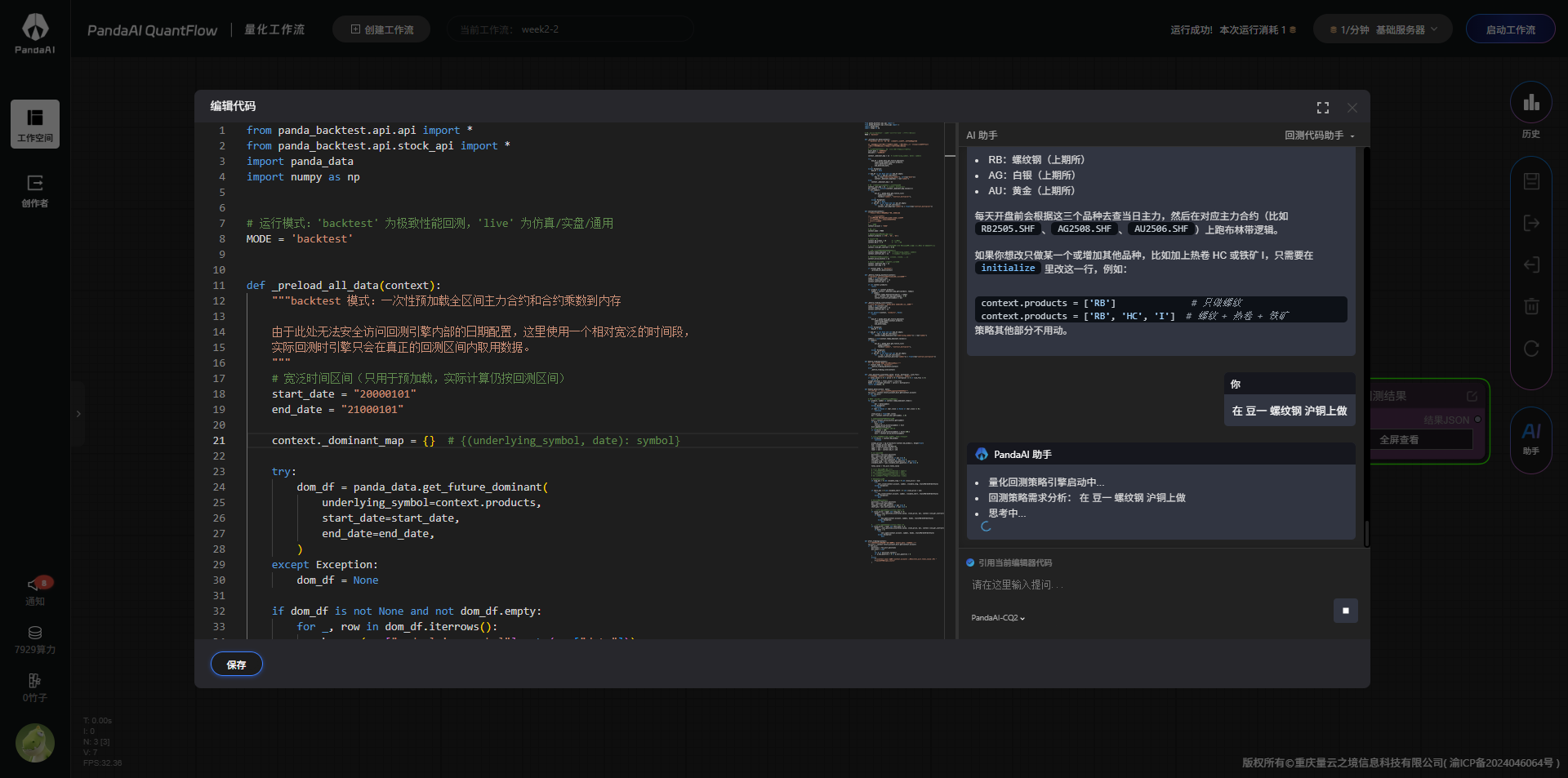Screen dimensions: 1568x778
Task: Click the 创建工作流 create workflow button
Action: pos(381,29)
